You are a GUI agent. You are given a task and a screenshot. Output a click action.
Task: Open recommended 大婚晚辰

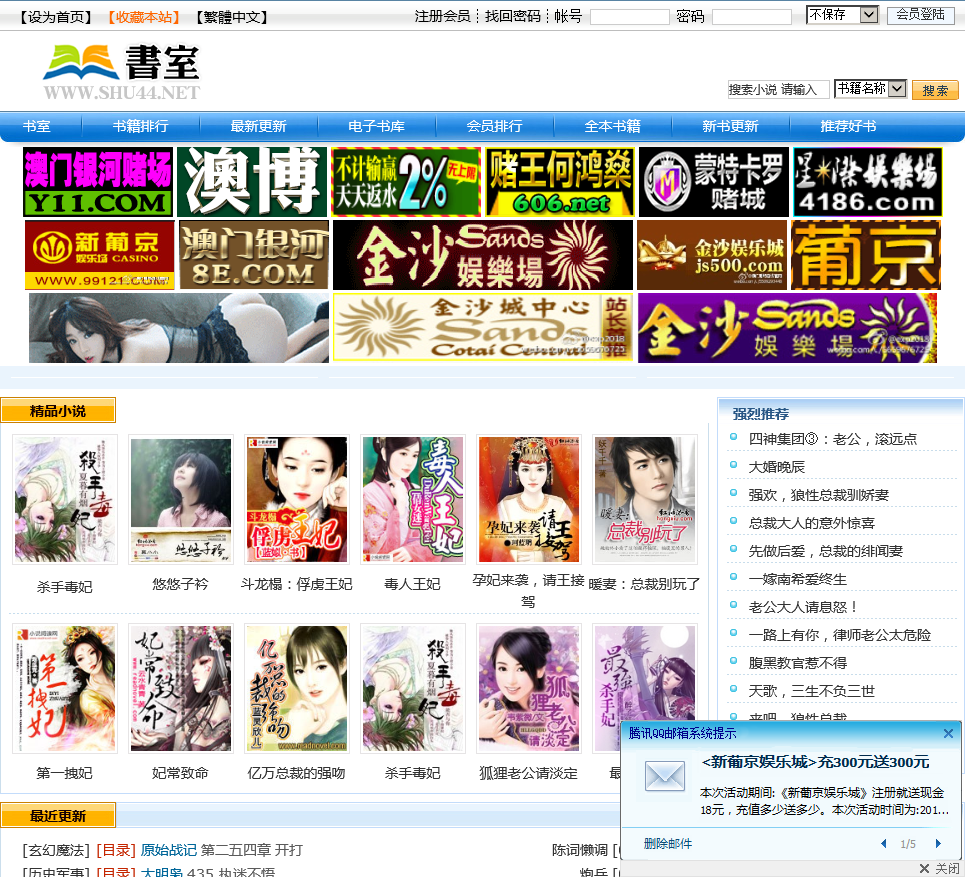[x=777, y=467]
